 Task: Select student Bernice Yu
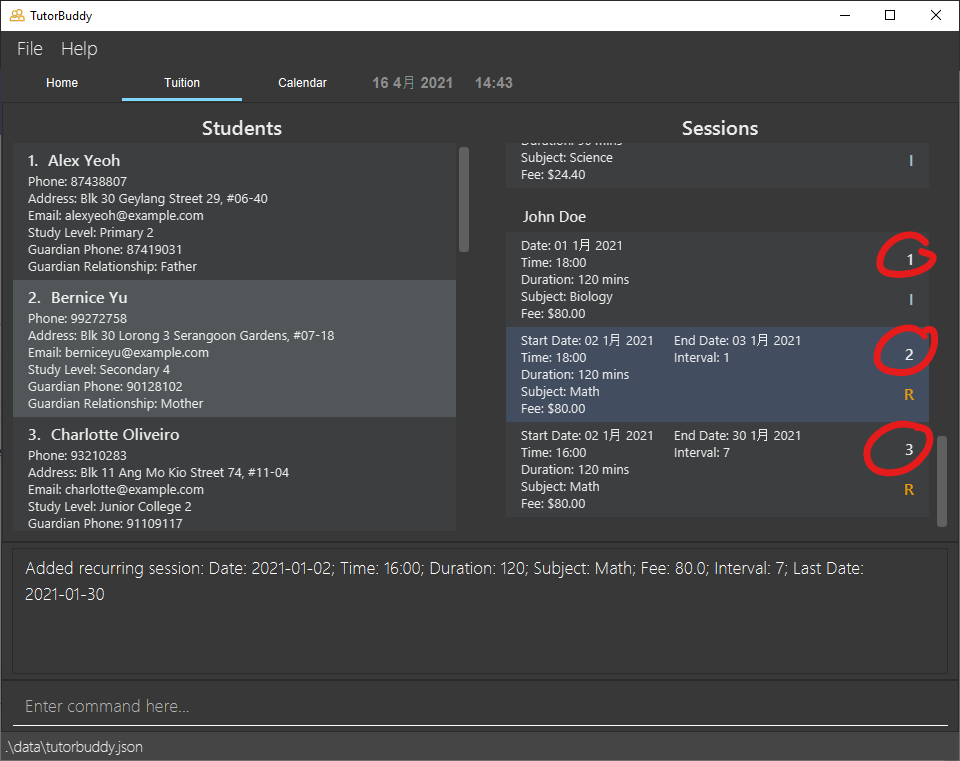pyautogui.click(x=234, y=349)
